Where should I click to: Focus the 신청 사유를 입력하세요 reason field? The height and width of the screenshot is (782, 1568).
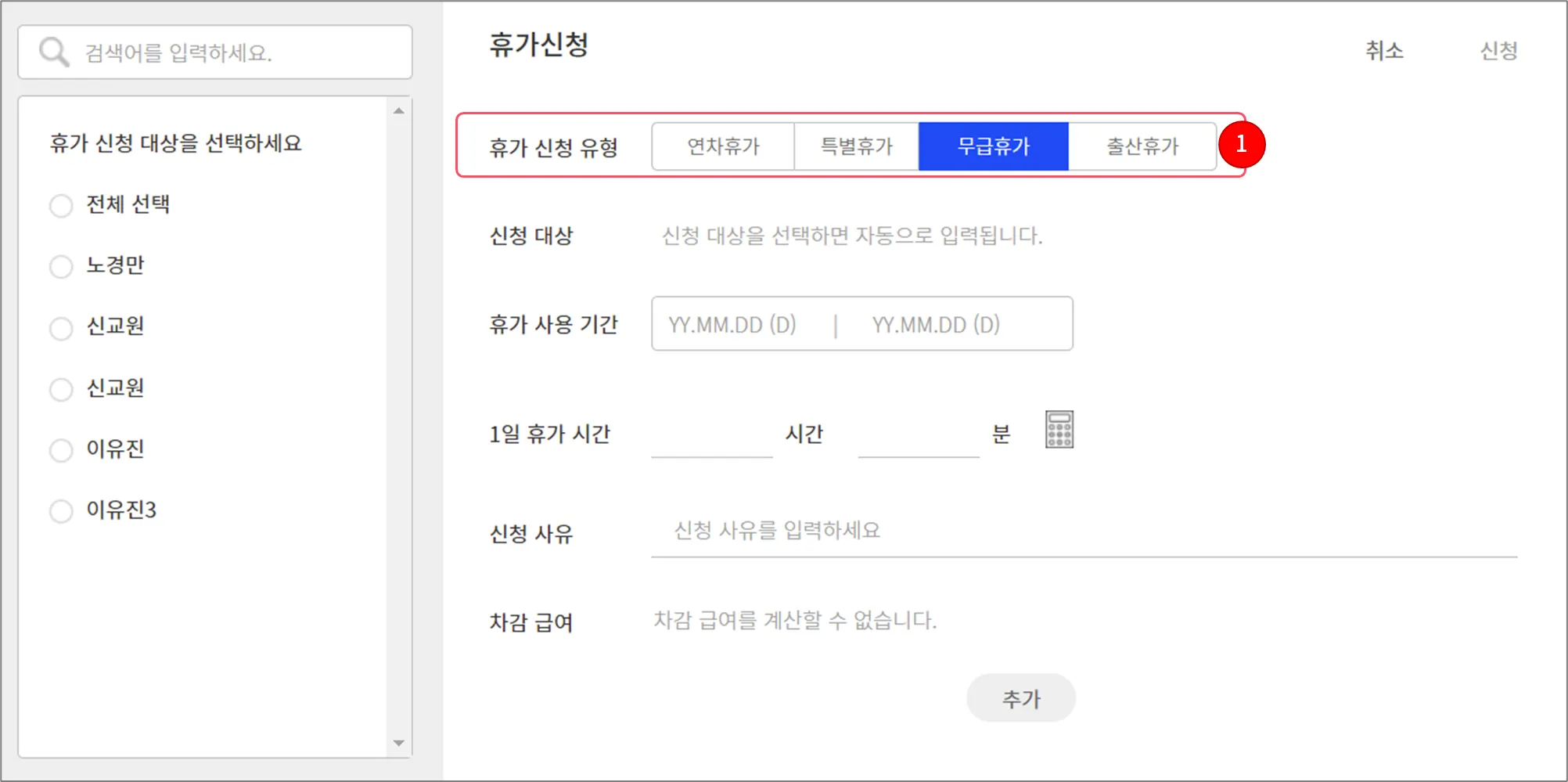[1084, 532]
